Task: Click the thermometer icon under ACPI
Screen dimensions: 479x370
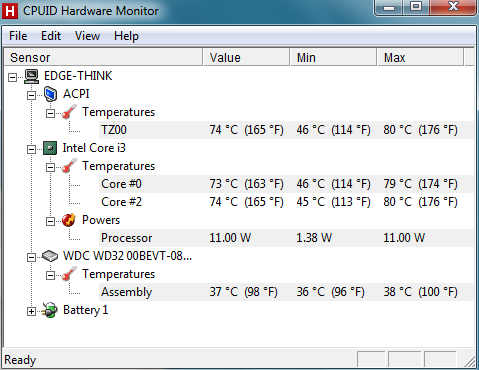Action: [69, 112]
